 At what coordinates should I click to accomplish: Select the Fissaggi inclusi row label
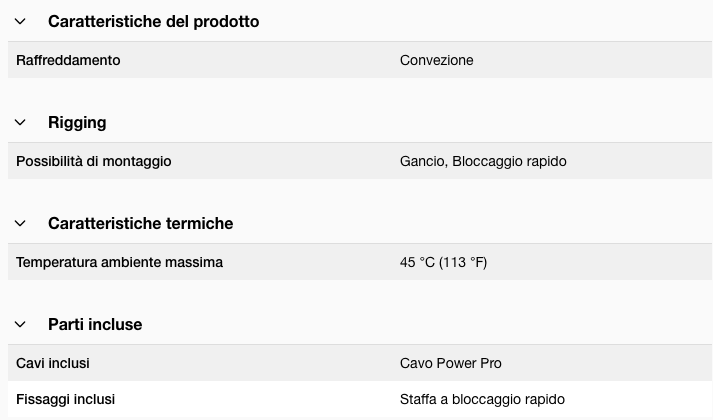65,399
